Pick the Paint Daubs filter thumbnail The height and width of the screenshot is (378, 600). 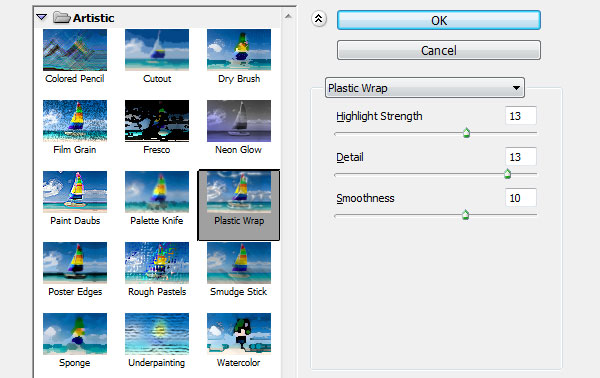[75, 192]
